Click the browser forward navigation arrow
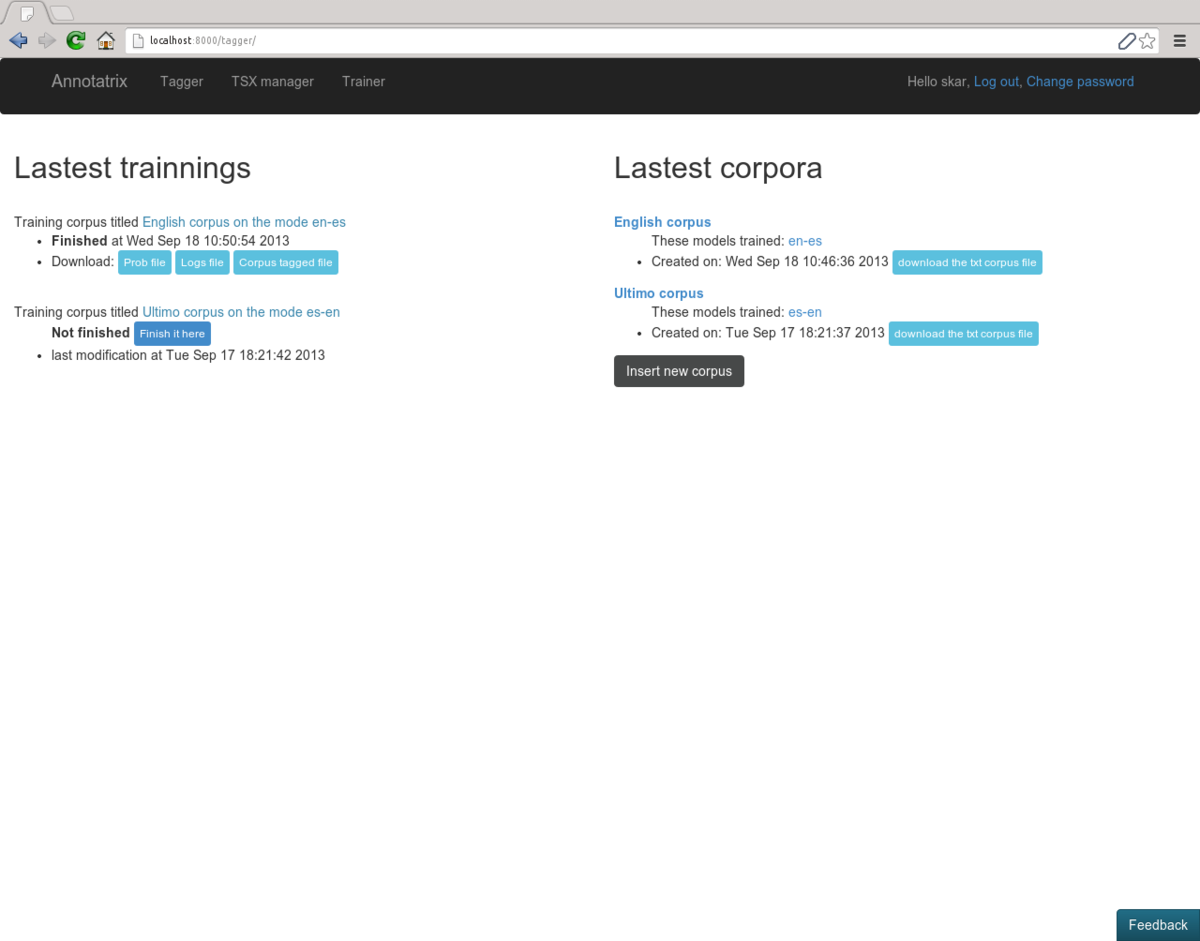This screenshot has height=941, width=1200. [46, 40]
